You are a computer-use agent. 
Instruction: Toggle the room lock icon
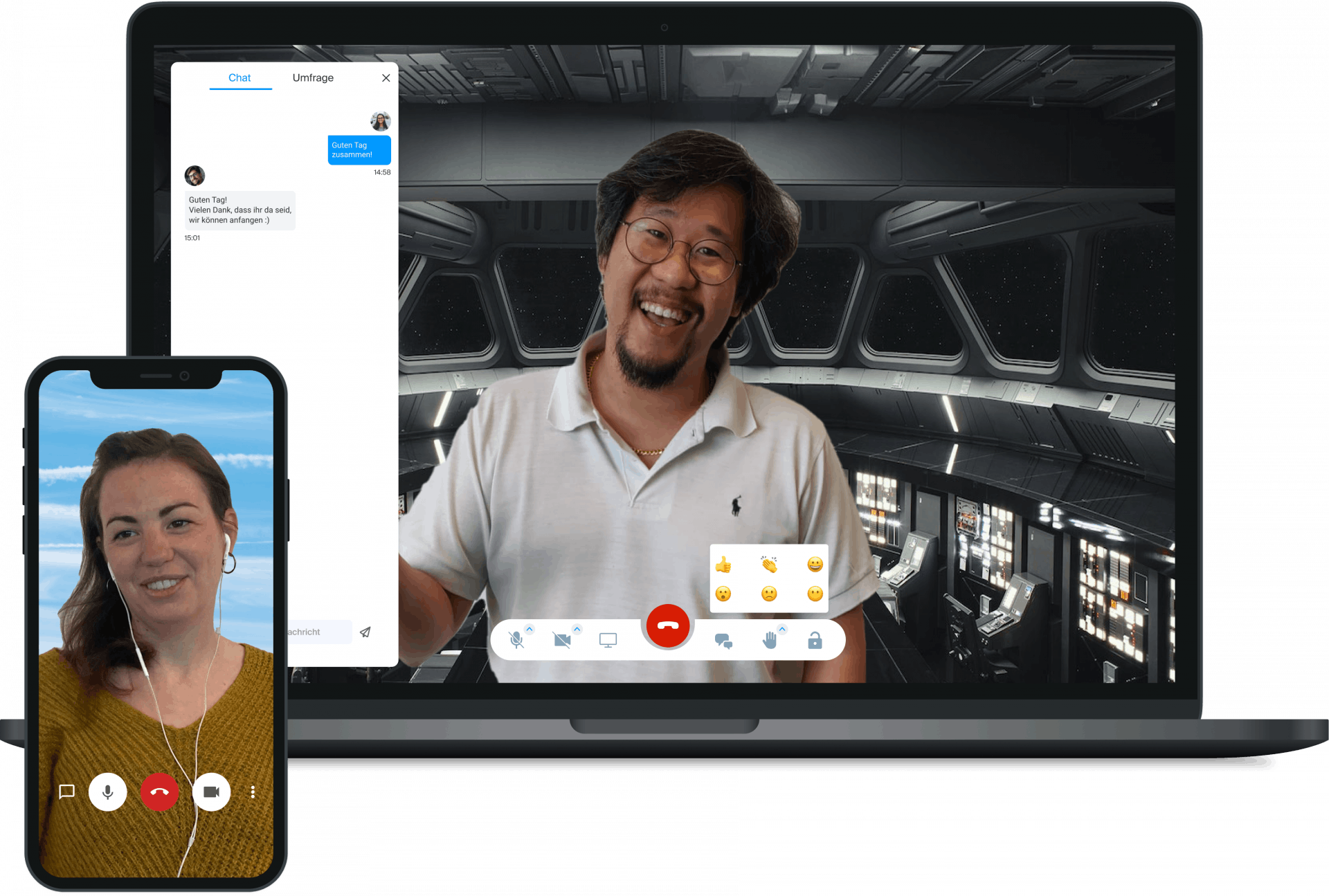(x=815, y=641)
